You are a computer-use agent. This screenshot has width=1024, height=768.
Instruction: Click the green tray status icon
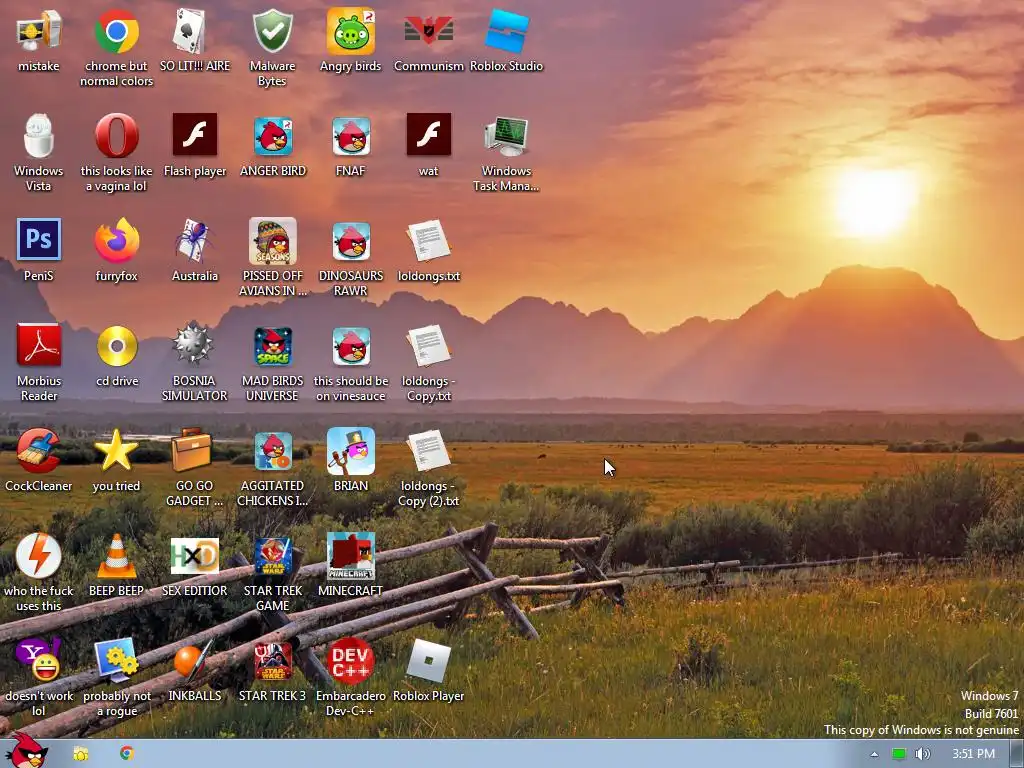click(x=899, y=754)
